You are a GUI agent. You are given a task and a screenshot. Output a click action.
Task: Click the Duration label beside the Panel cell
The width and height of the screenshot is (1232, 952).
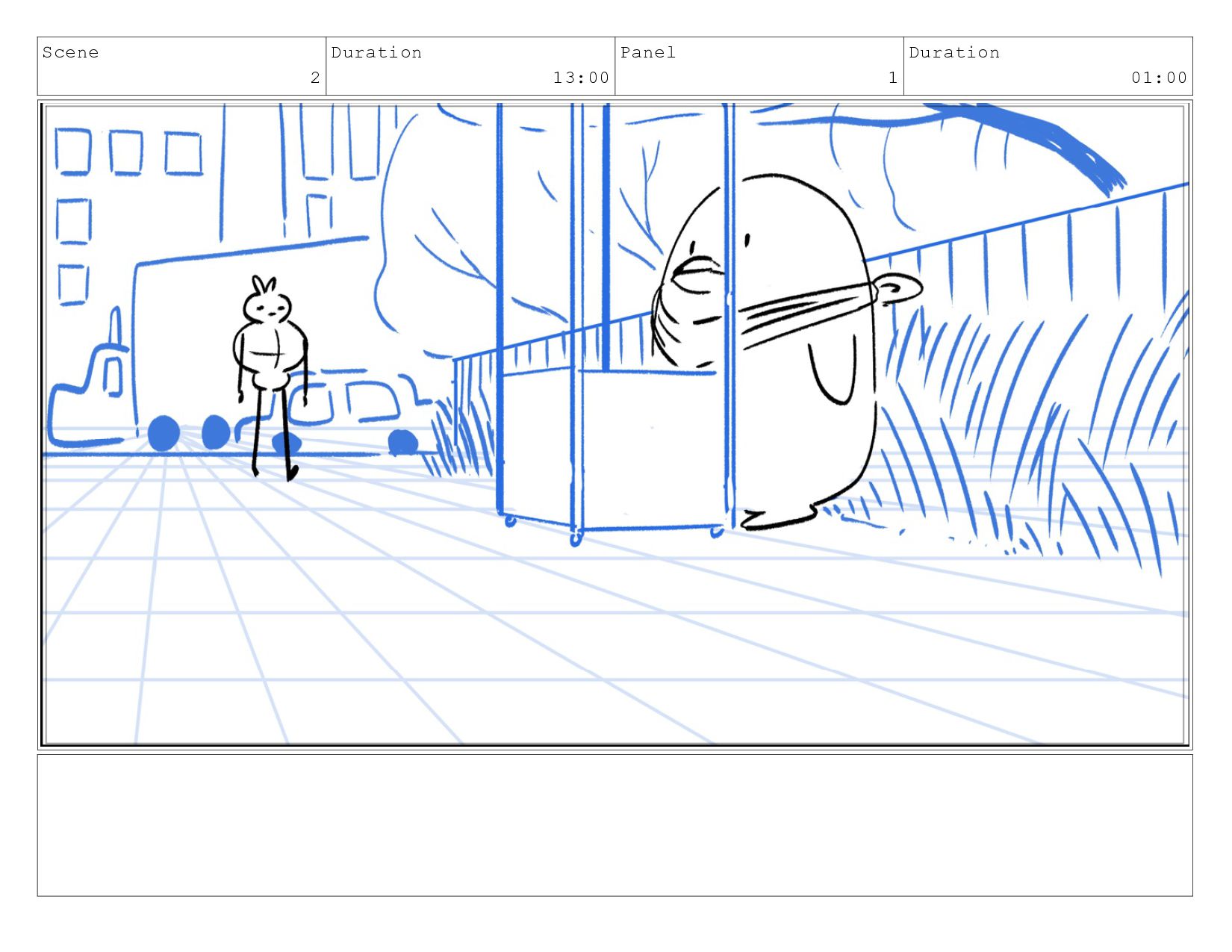coord(954,52)
